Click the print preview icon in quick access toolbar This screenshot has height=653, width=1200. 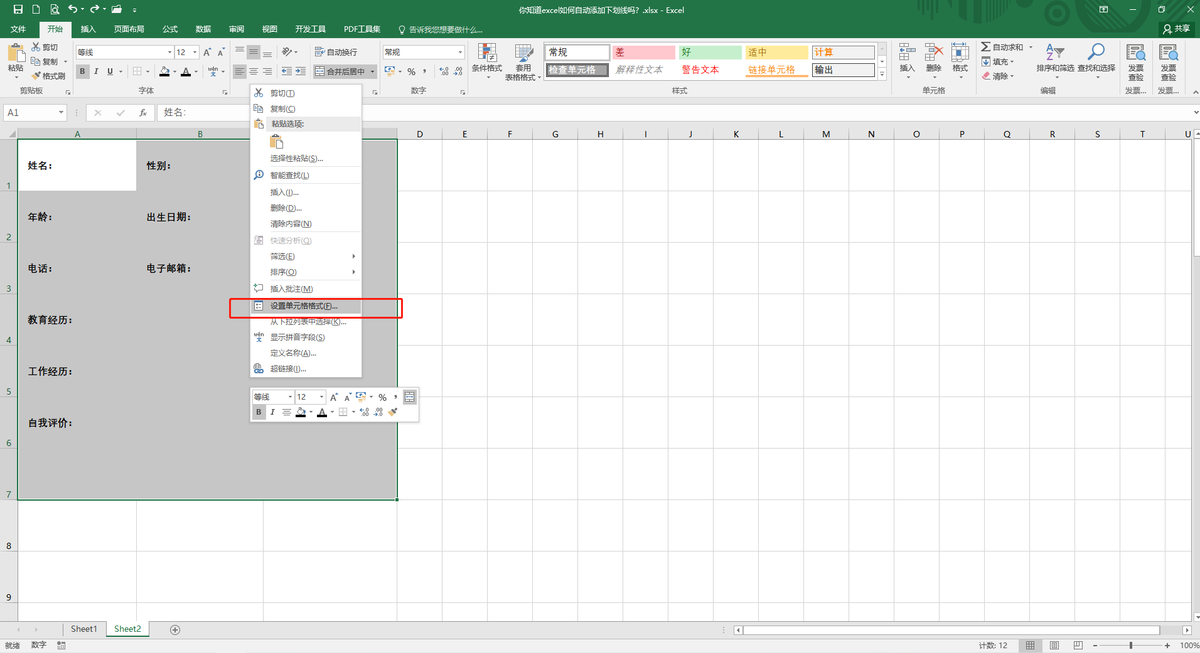(54, 9)
